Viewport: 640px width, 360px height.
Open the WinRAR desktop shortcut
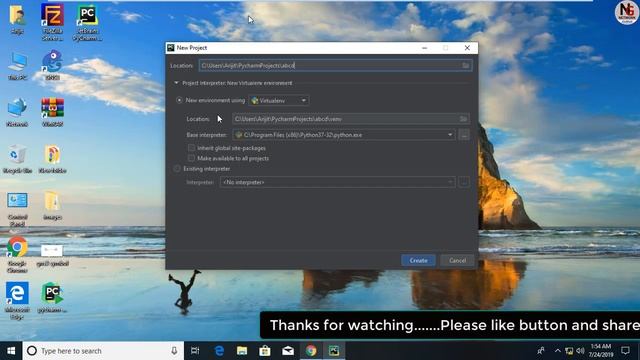coord(52,113)
